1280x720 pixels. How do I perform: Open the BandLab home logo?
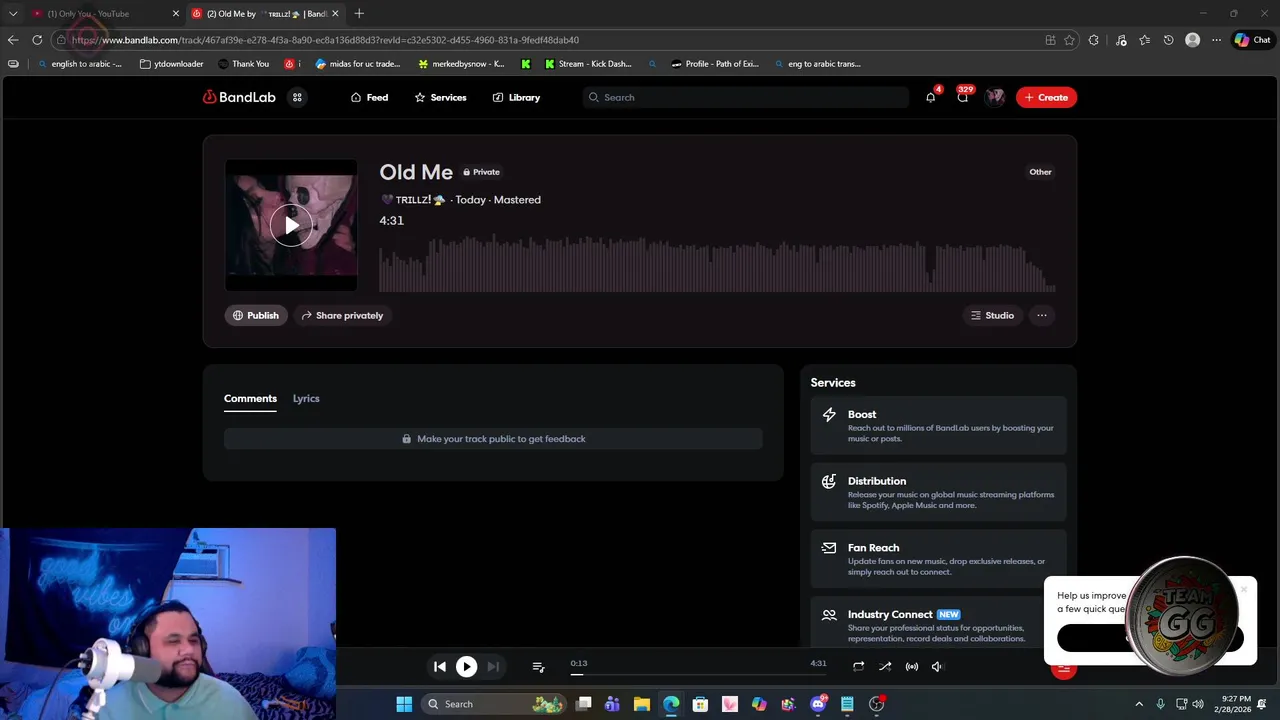pyautogui.click(x=239, y=97)
